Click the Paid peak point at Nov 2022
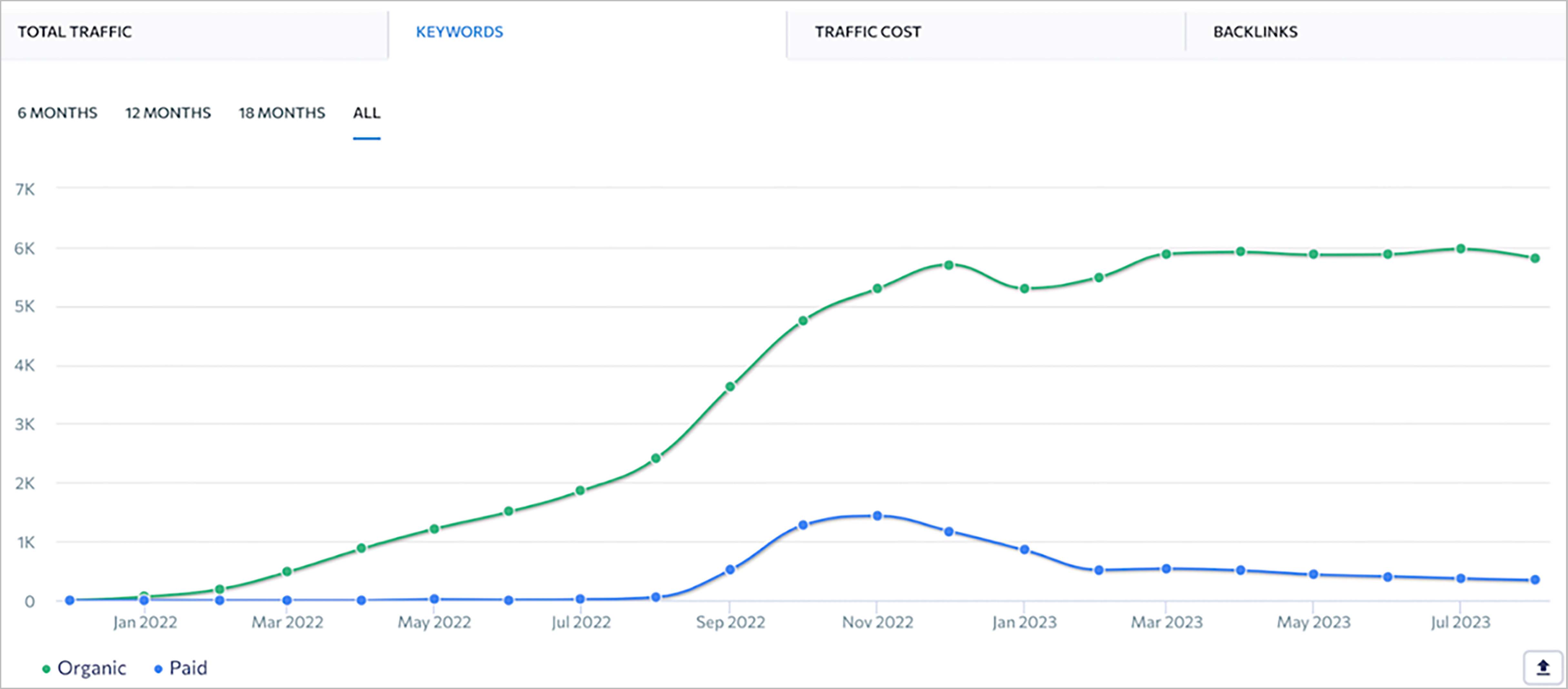 (877, 516)
